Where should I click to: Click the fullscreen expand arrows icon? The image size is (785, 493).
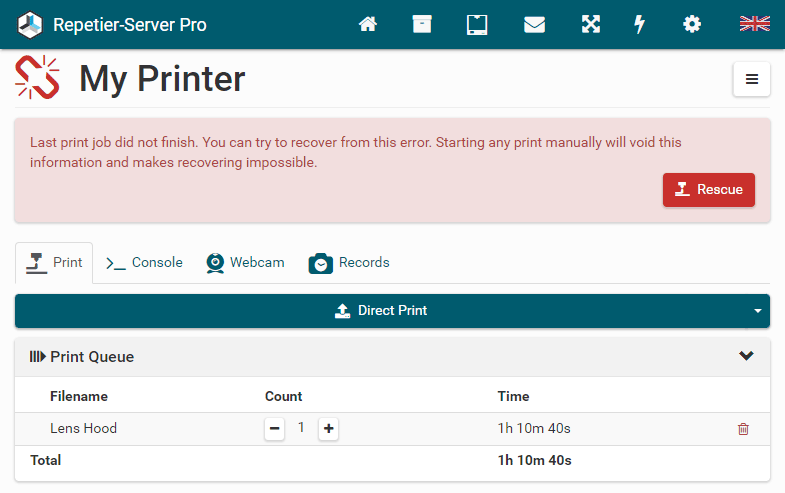(x=591, y=24)
